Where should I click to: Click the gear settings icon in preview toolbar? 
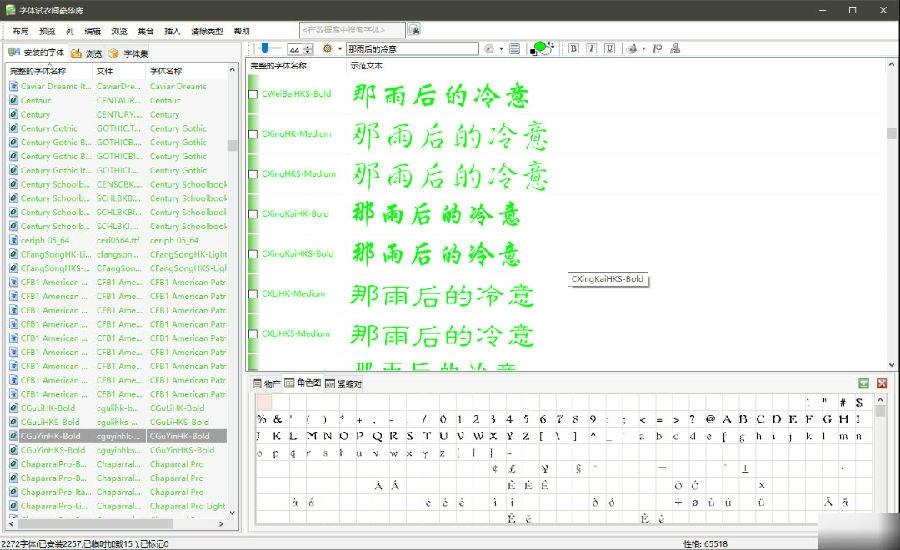click(x=327, y=49)
